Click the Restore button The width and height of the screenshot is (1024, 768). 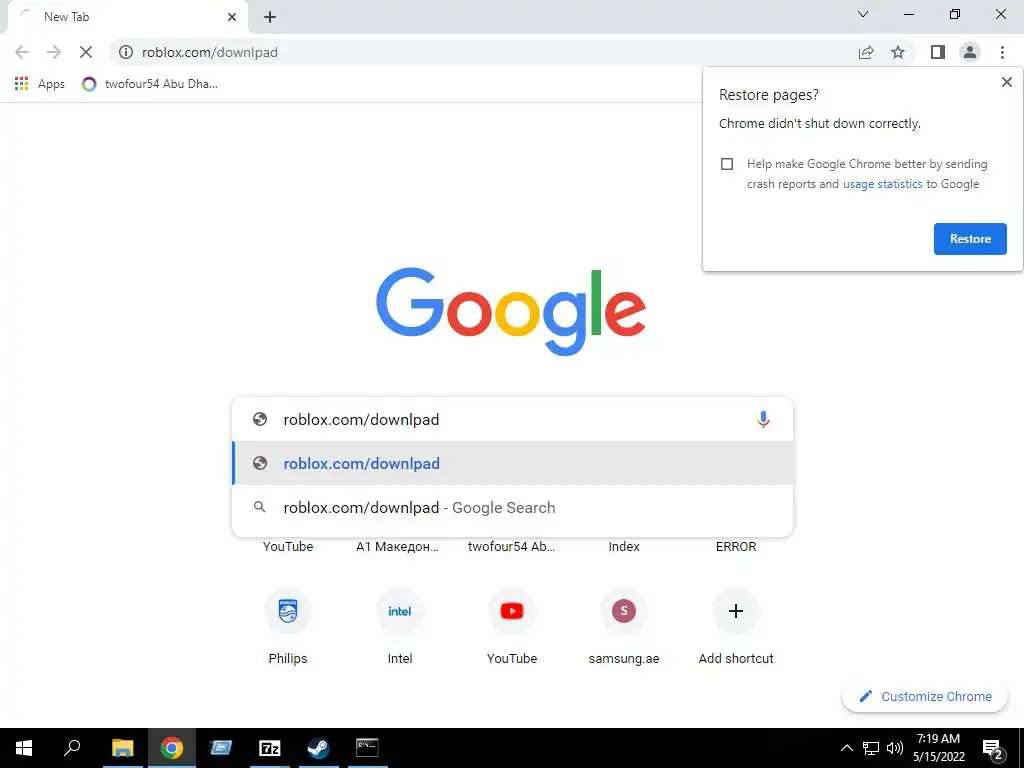970,239
